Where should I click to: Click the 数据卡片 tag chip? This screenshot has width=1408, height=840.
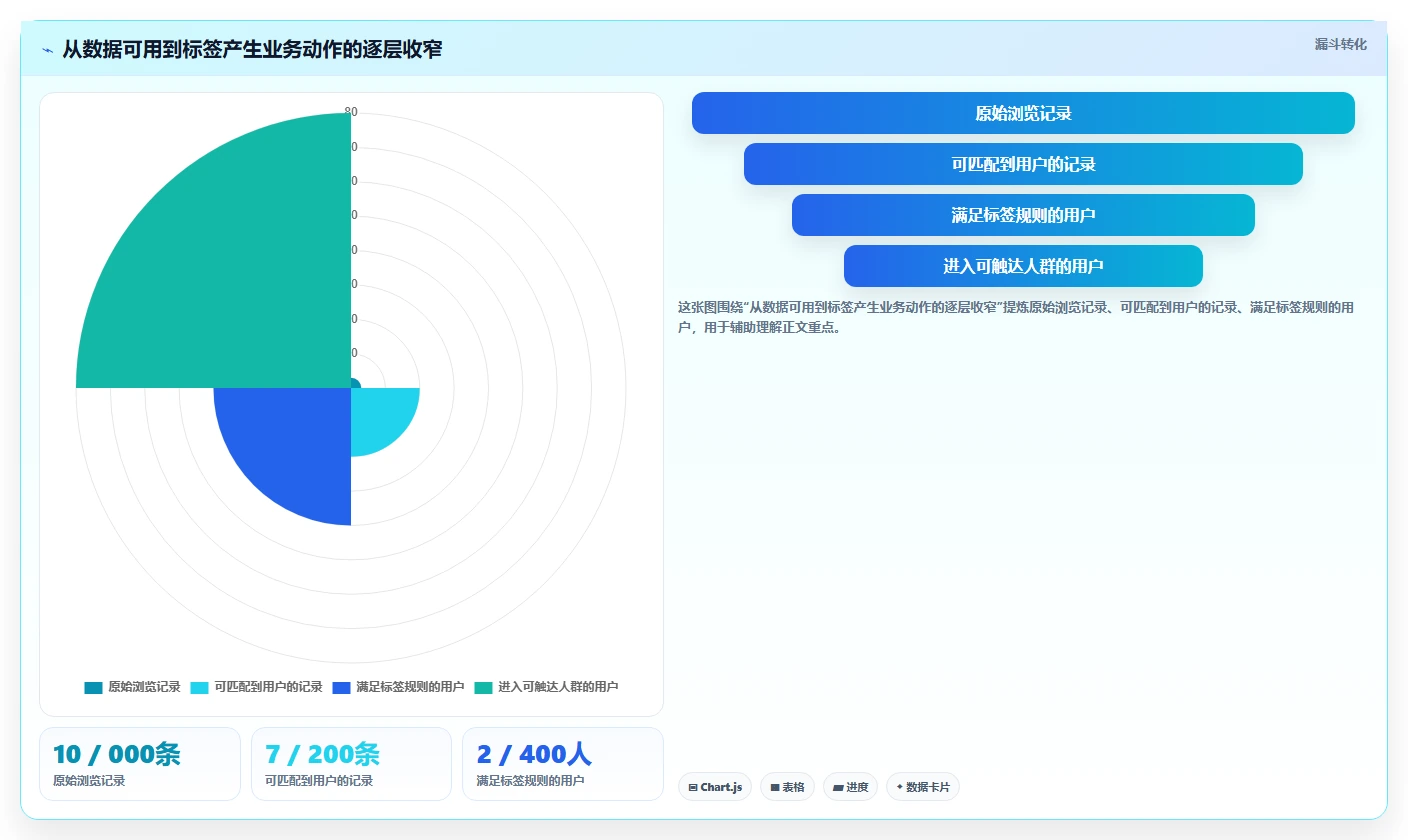[923, 787]
